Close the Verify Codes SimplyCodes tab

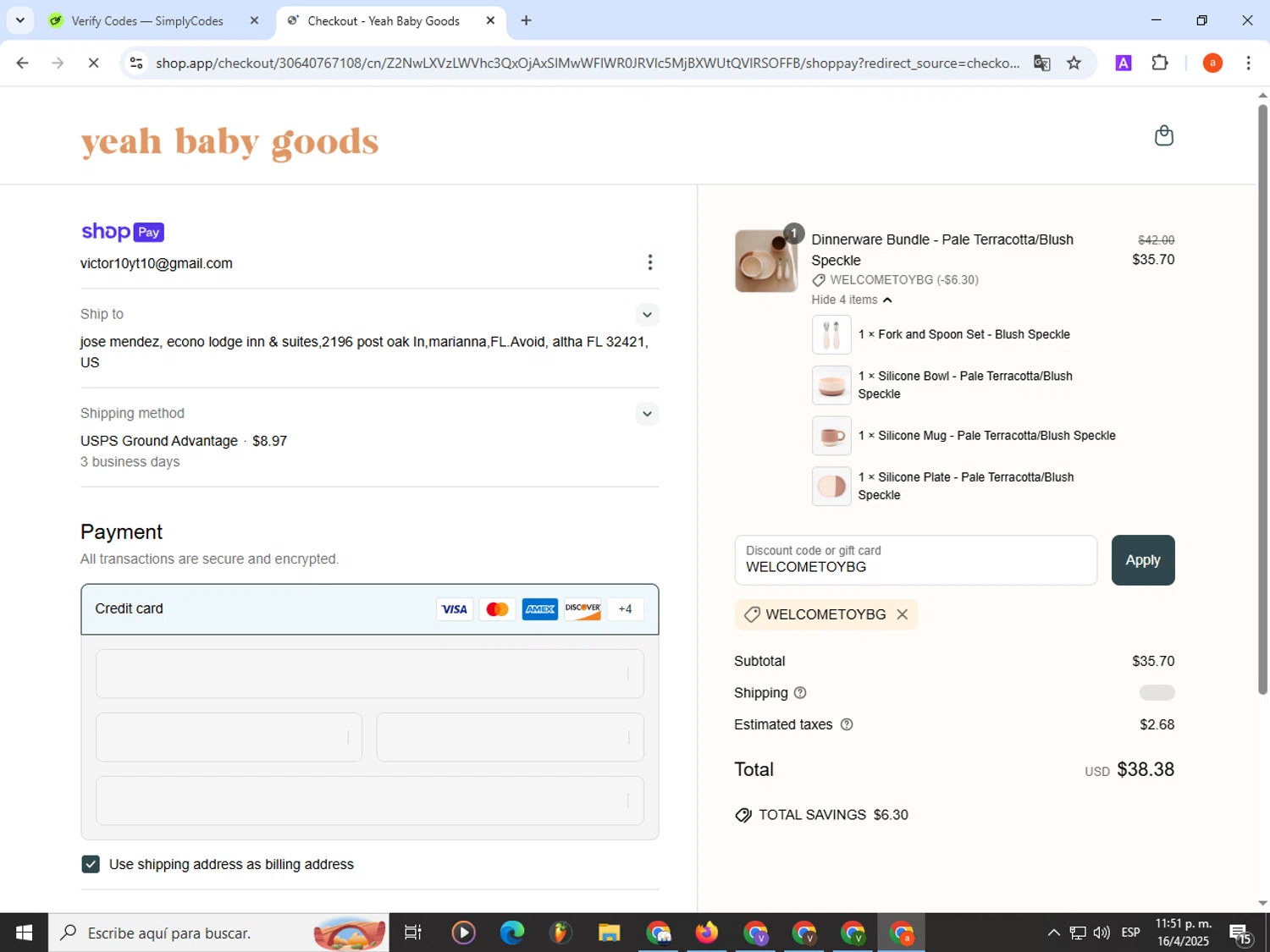pos(254,20)
